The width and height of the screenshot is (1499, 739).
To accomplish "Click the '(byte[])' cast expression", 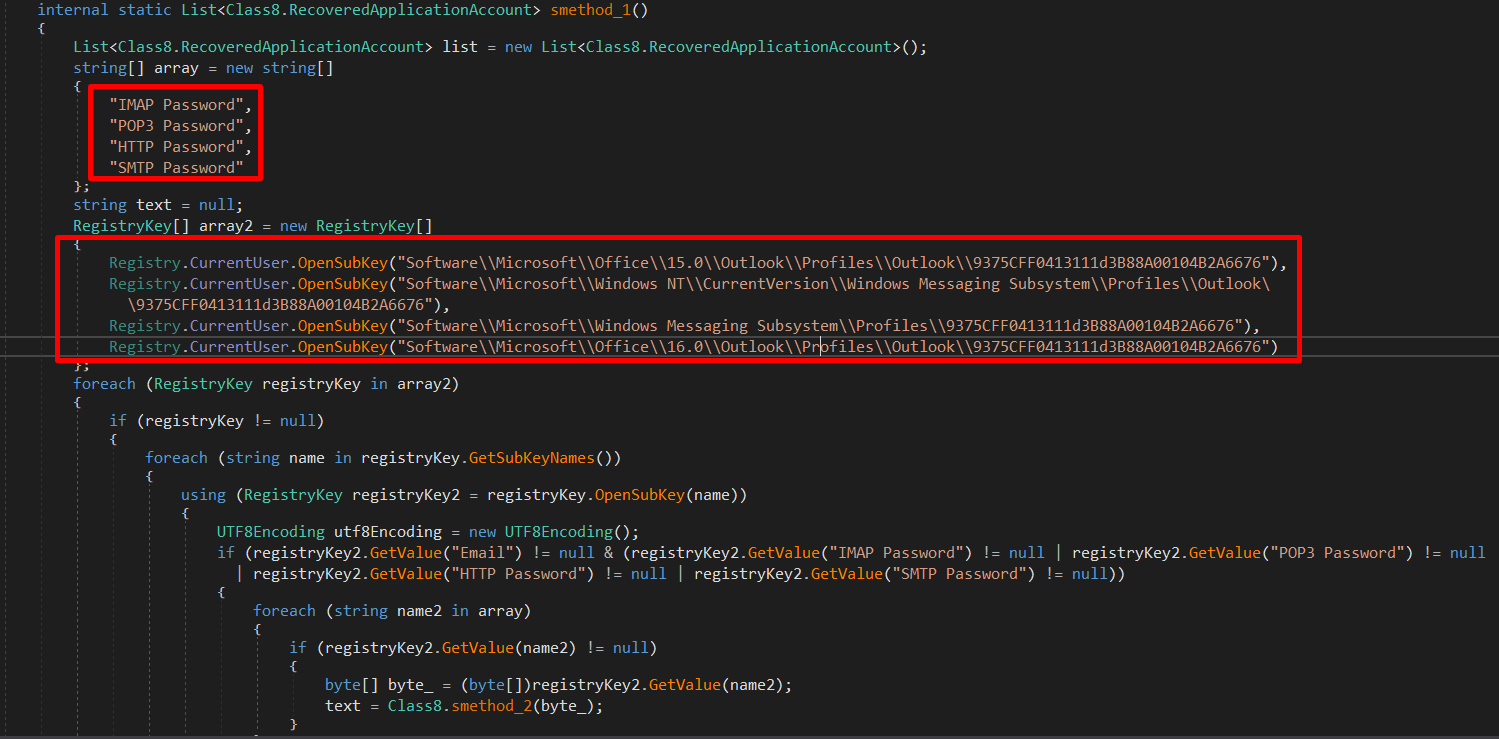I will click(496, 685).
